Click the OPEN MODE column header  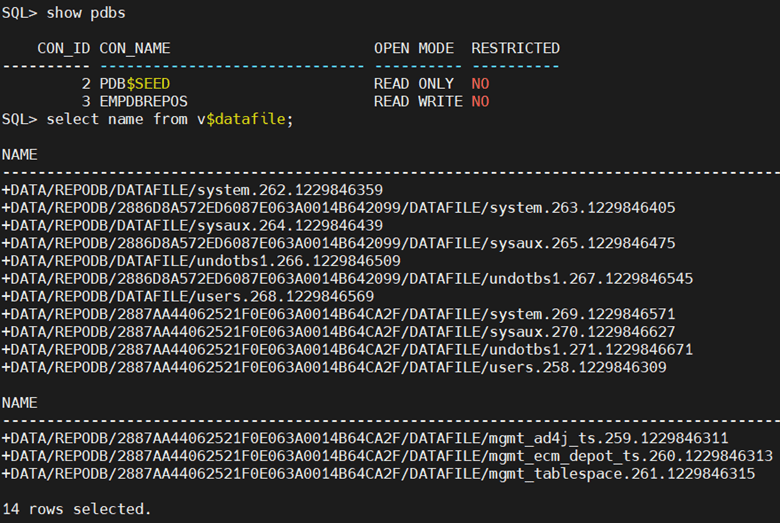[413, 48]
